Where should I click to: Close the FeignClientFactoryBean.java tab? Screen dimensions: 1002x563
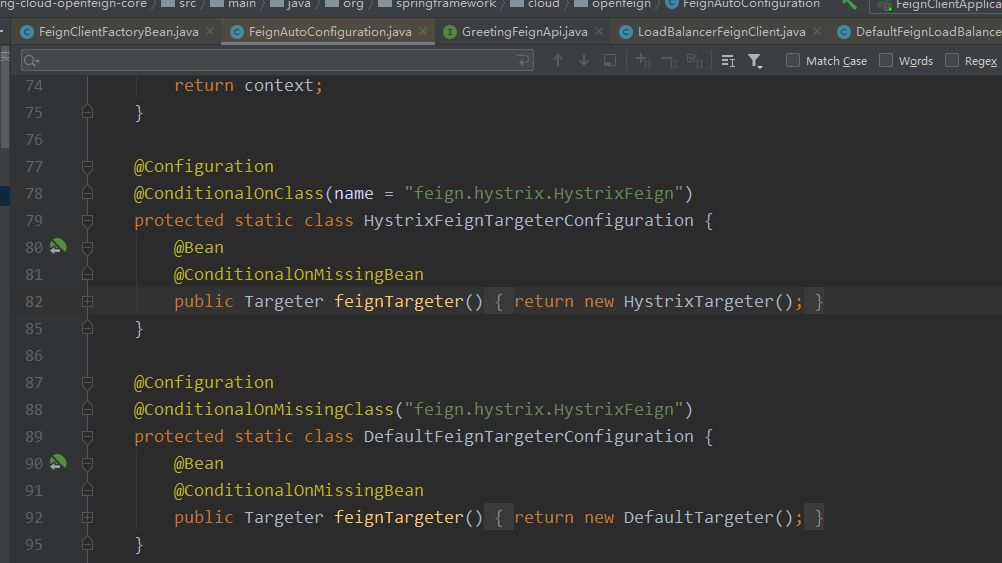[210, 31]
